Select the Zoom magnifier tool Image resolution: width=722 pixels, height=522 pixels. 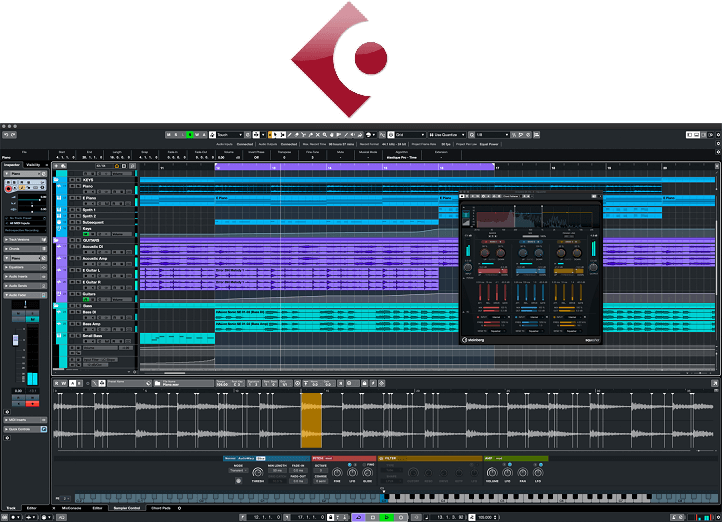tap(325, 135)
